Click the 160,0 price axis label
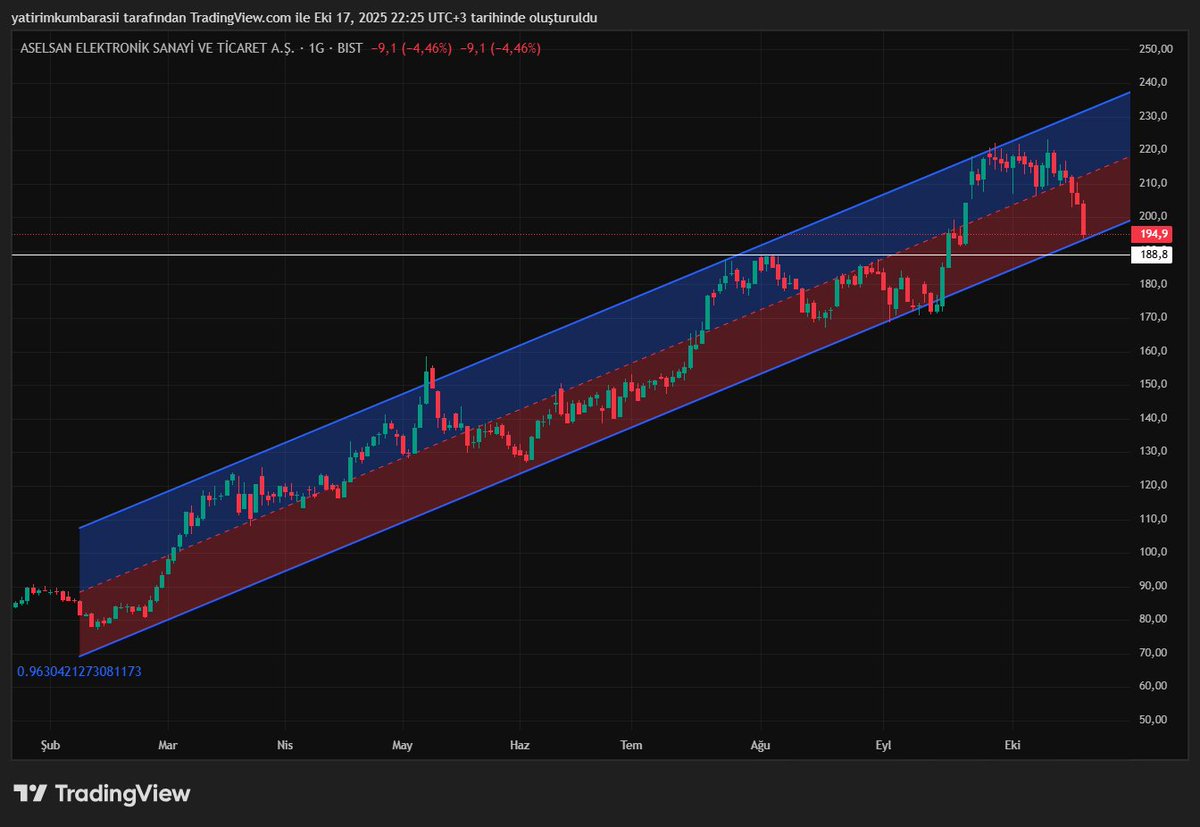Screen dimensions: 1200x827 [1152, 351]
